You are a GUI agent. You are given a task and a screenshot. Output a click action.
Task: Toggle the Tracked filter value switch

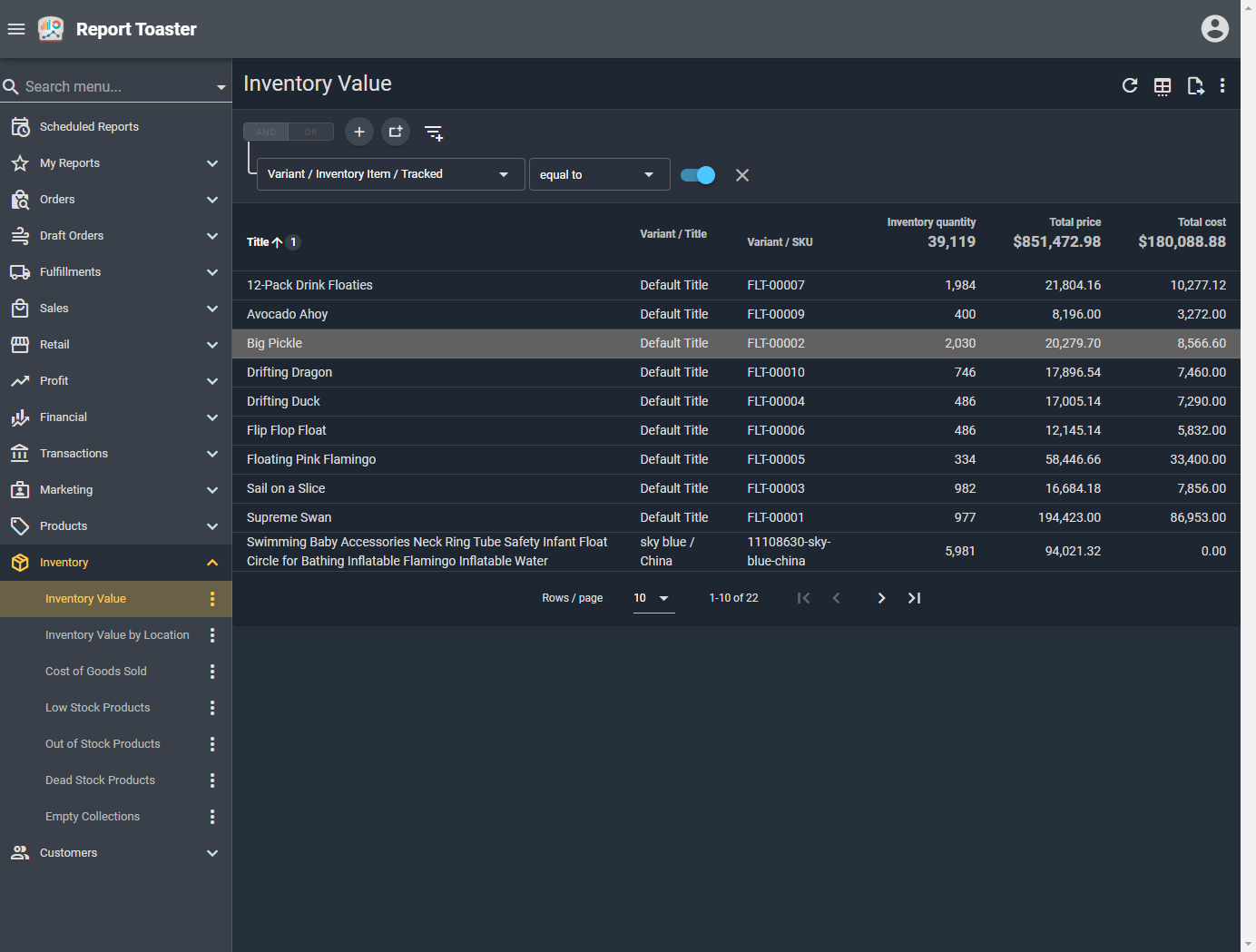point(698,175)
